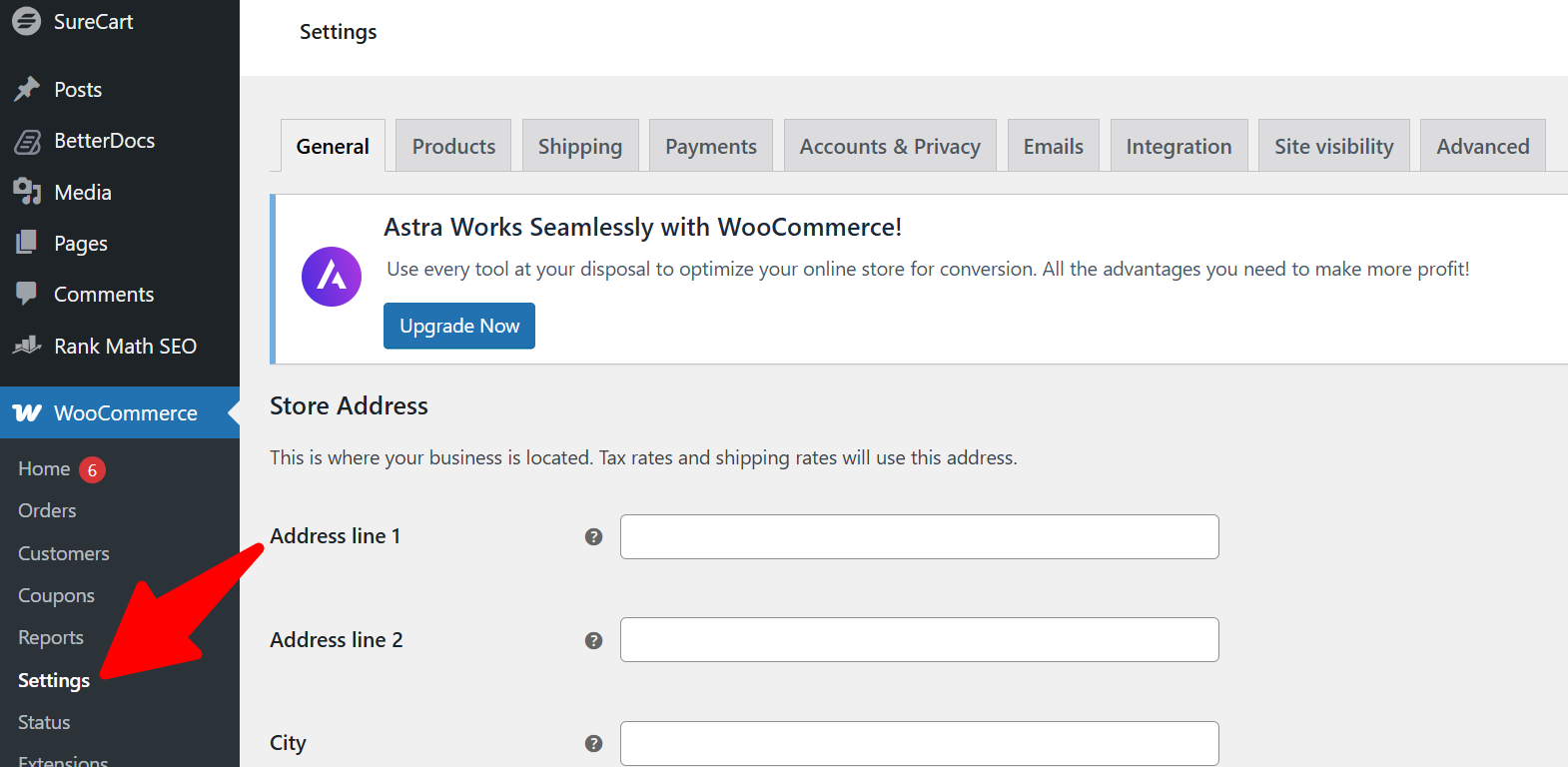
Task: Click the 'City' field label
Action: [x=288, y=743]
